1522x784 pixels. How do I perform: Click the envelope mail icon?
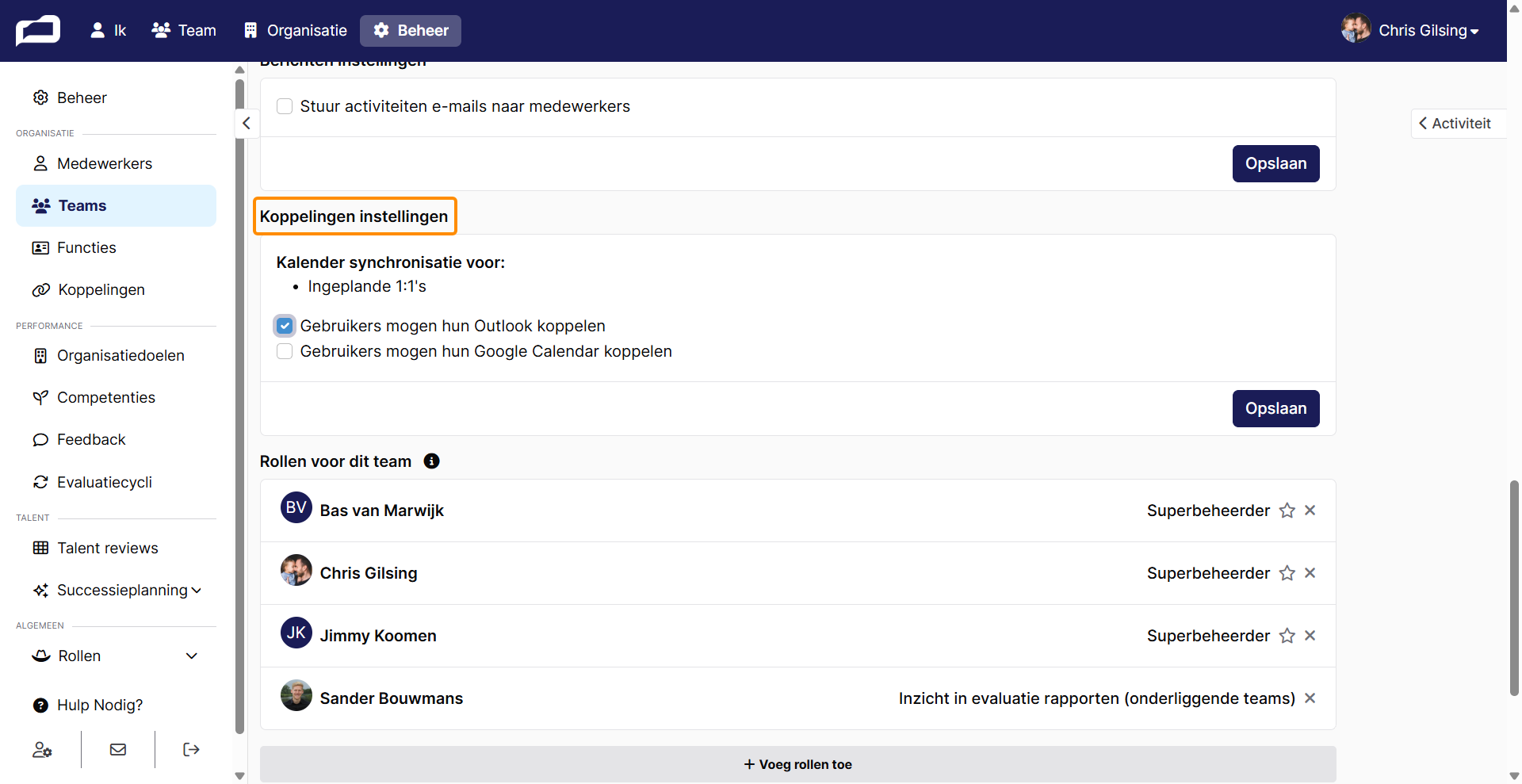click(118, 749)
